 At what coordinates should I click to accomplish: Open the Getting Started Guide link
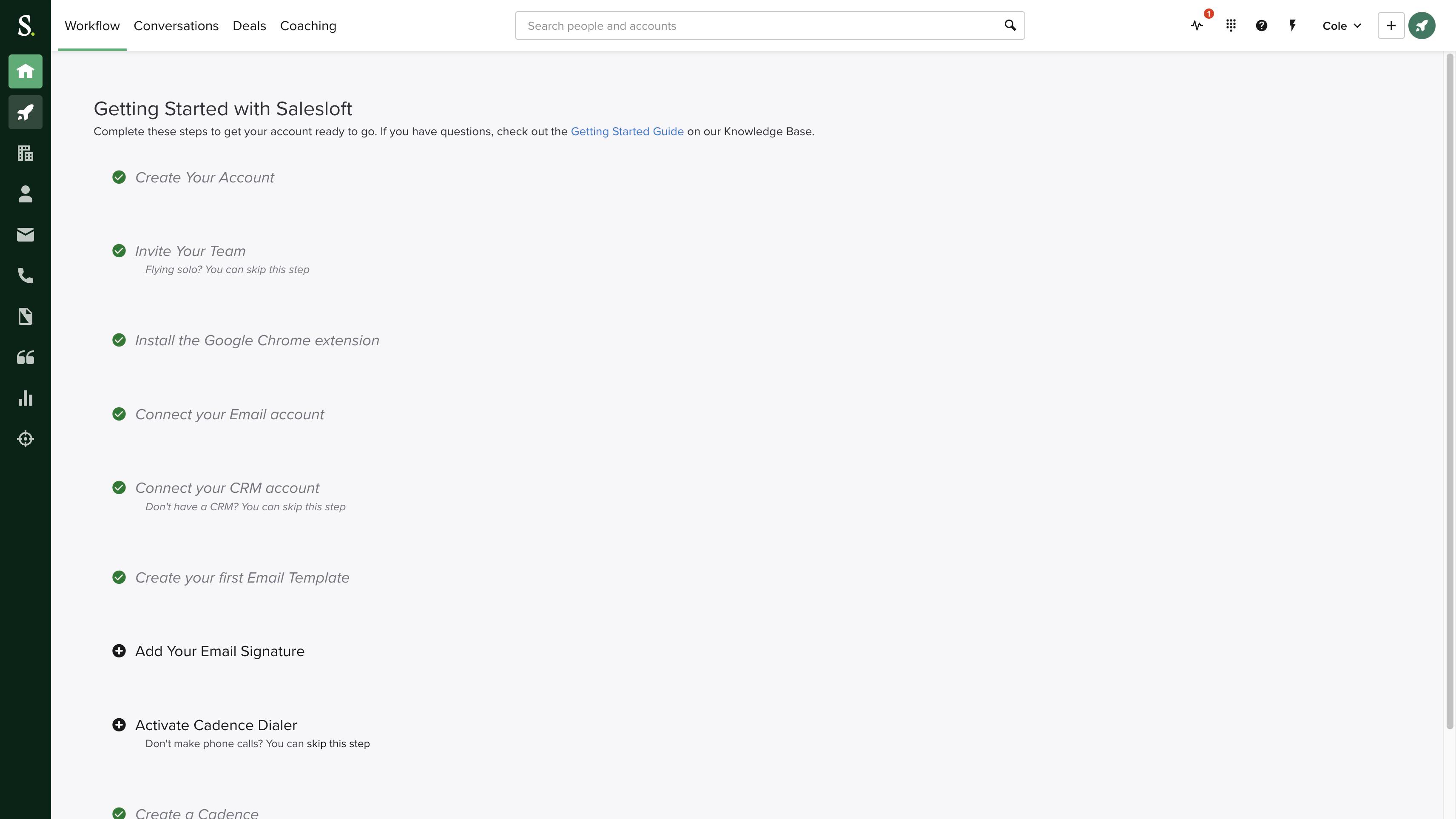(627, 132)
